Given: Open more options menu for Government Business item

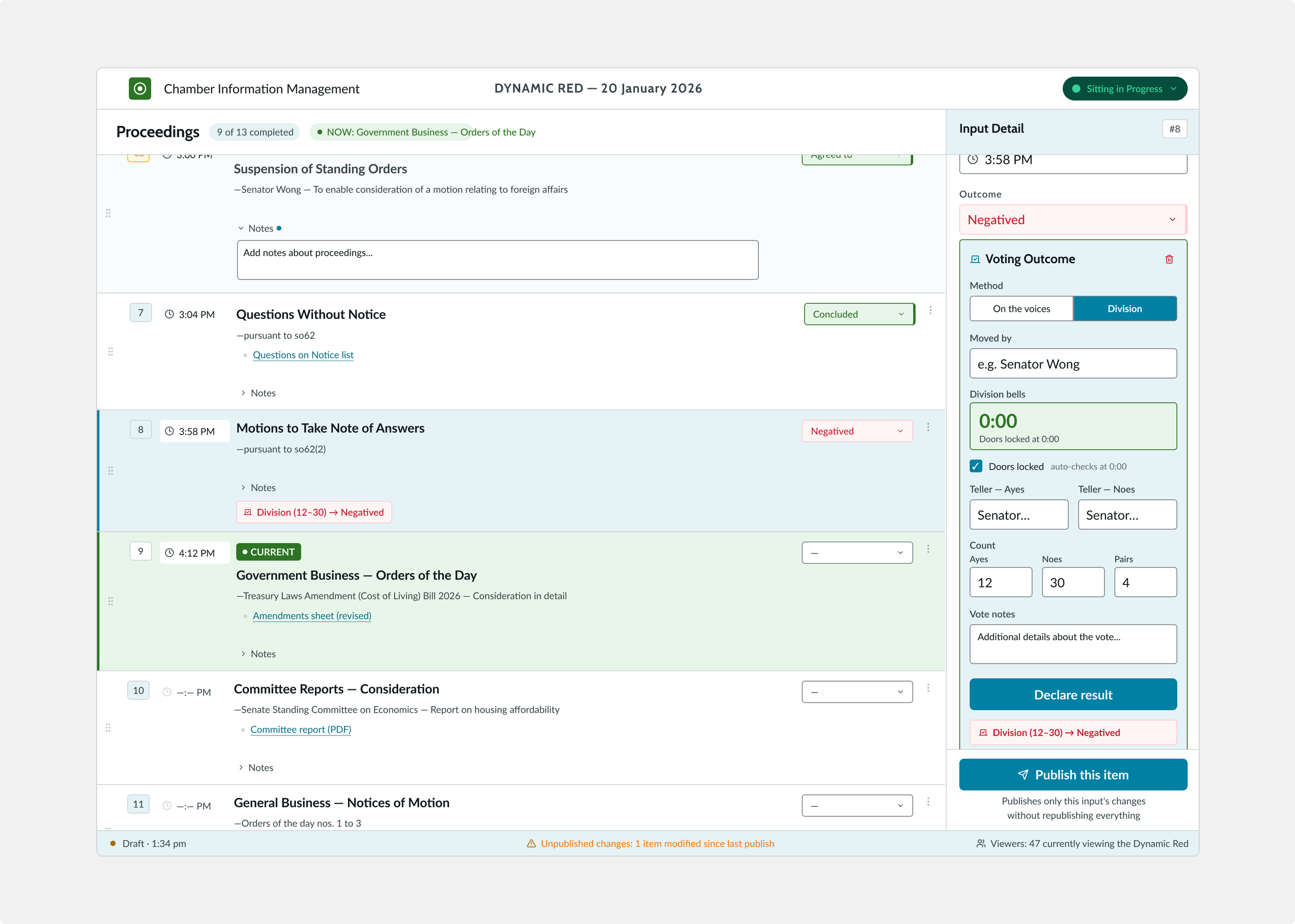Looking at the screenshot, I should [928, 549].
